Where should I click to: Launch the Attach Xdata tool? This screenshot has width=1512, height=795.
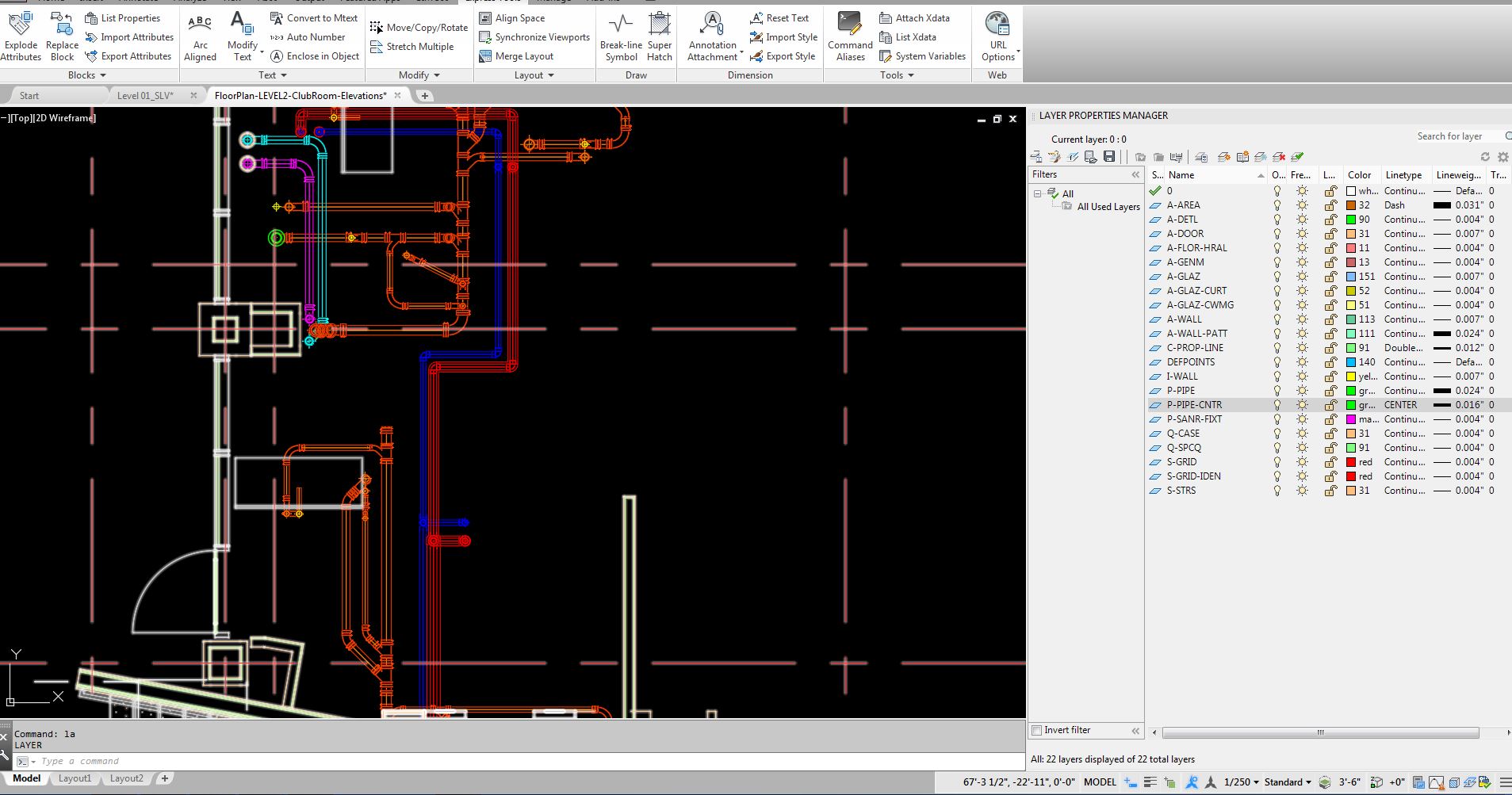(916, 17)
